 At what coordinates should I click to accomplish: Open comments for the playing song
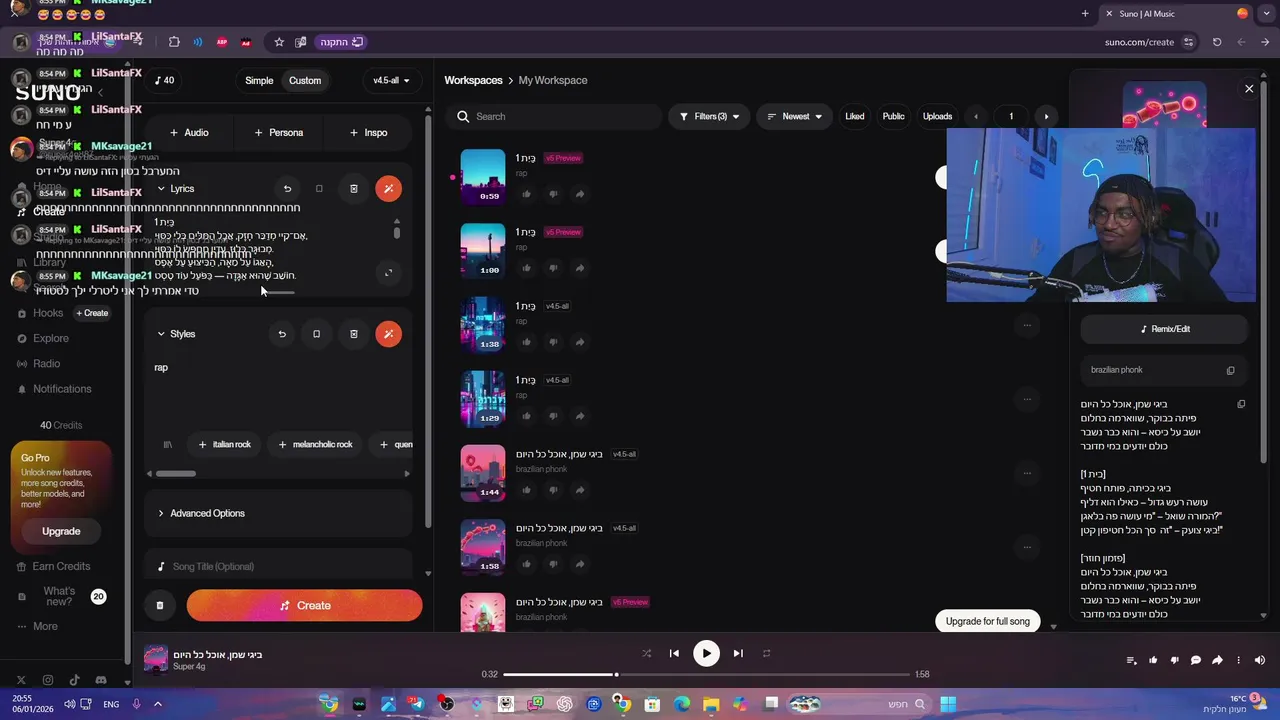(x=1196, y=660)
